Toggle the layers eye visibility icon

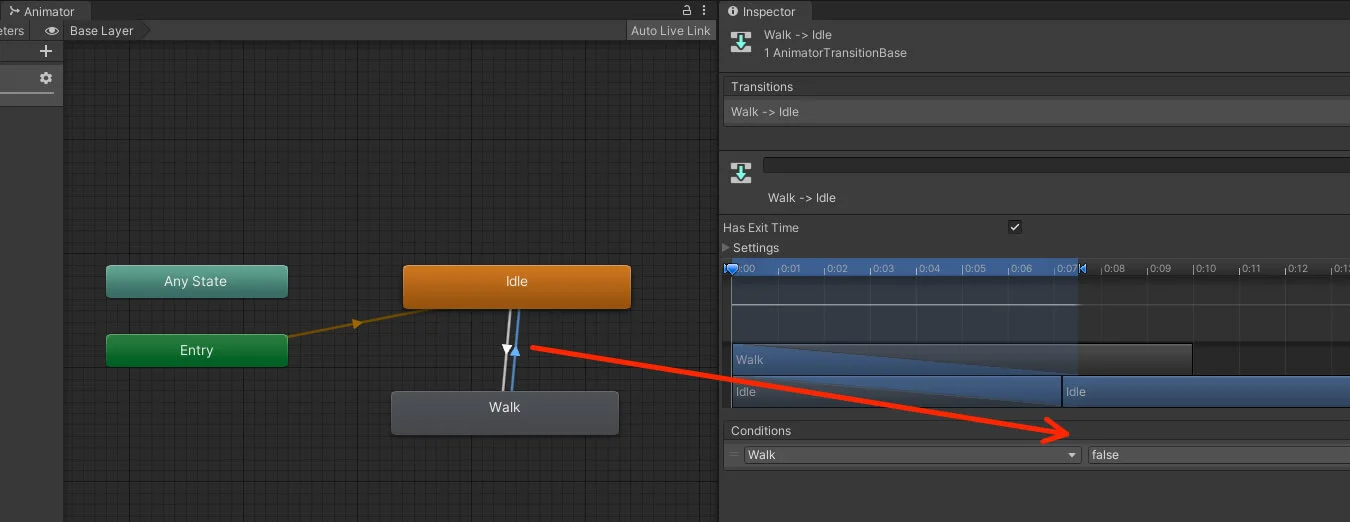(51, 31)
